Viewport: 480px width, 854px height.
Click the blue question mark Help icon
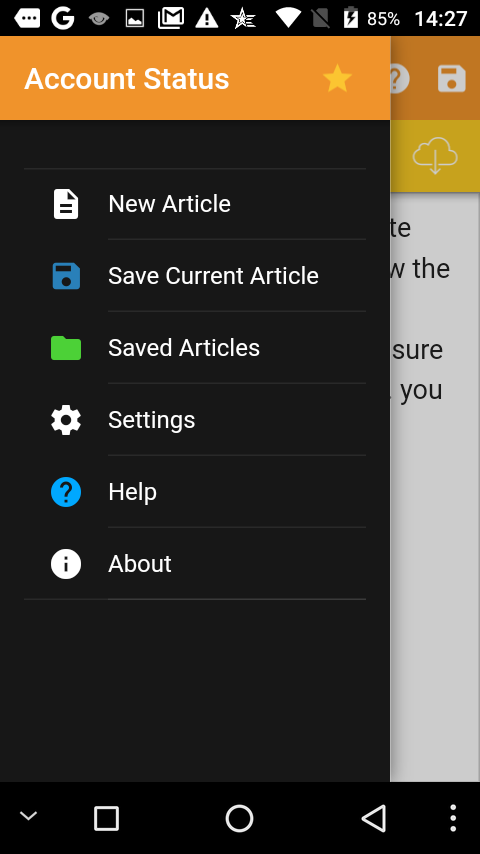point(66,492)
